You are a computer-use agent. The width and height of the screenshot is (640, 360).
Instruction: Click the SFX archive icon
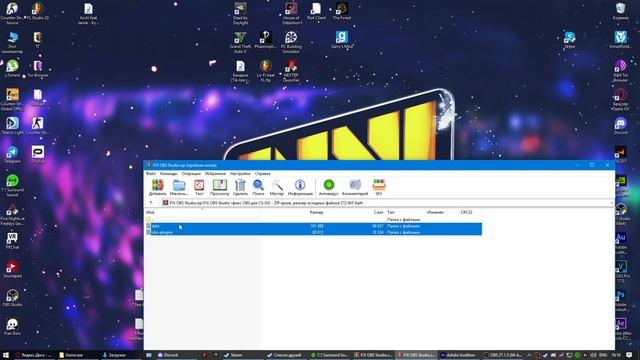tap(379, 187)
